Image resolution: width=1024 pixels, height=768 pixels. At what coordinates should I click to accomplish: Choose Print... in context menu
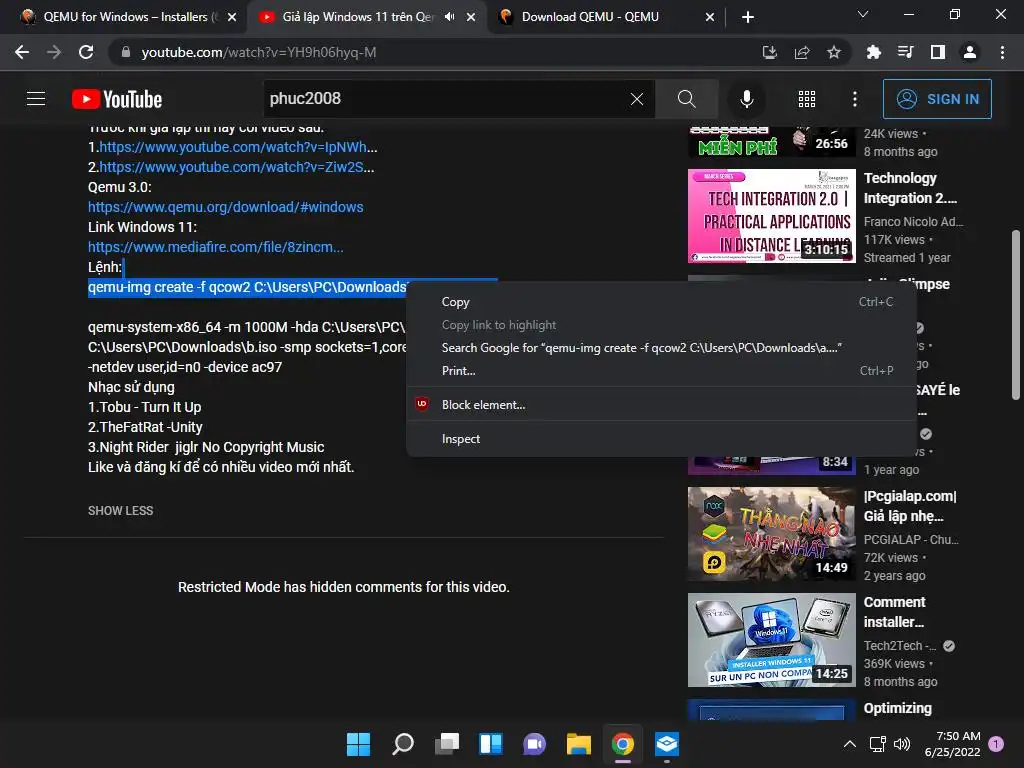660,370
